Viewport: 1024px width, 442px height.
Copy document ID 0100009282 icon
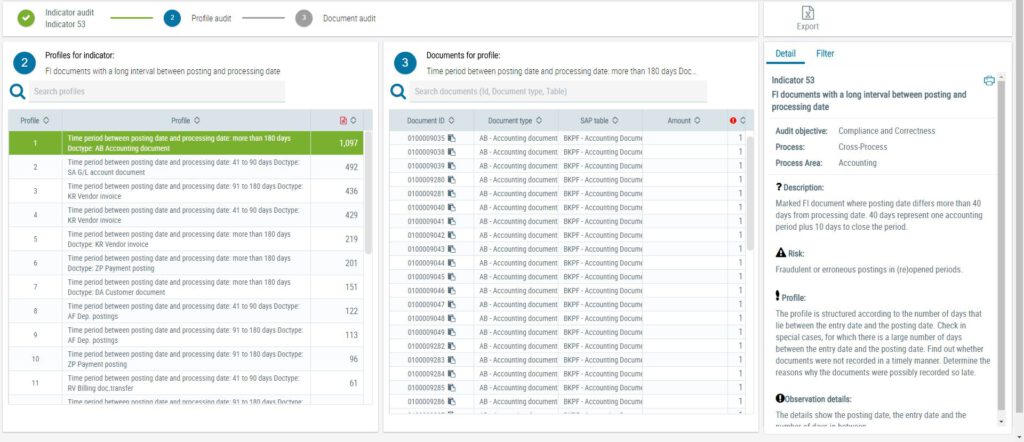tap(451, 346)
